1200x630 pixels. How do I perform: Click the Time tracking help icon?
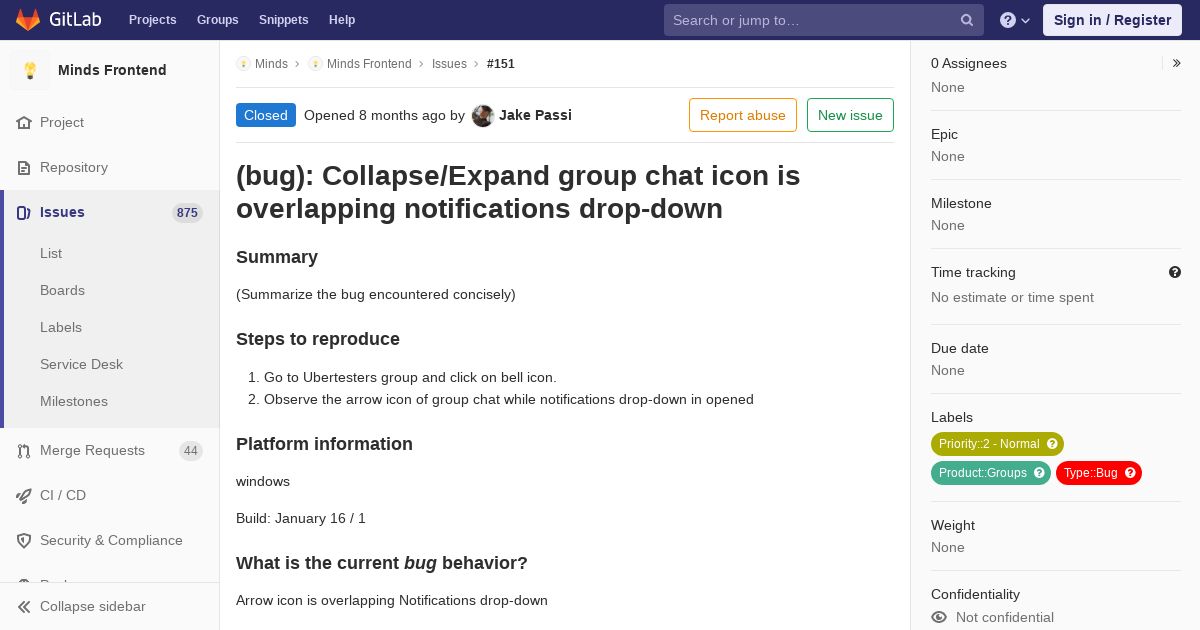(x=1174, y=272)
